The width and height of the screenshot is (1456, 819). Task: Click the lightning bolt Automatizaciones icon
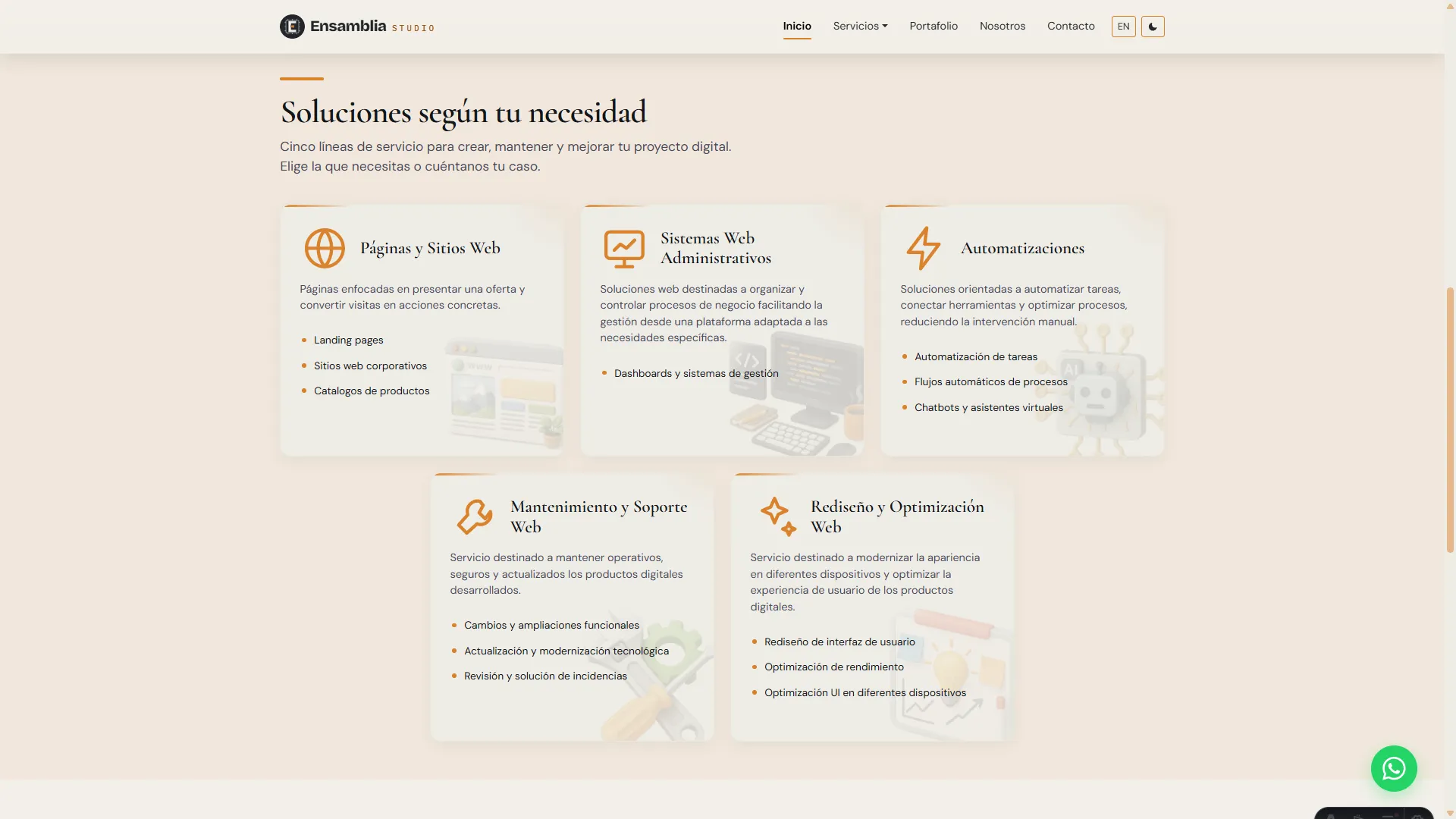click(x=924, y=248)
